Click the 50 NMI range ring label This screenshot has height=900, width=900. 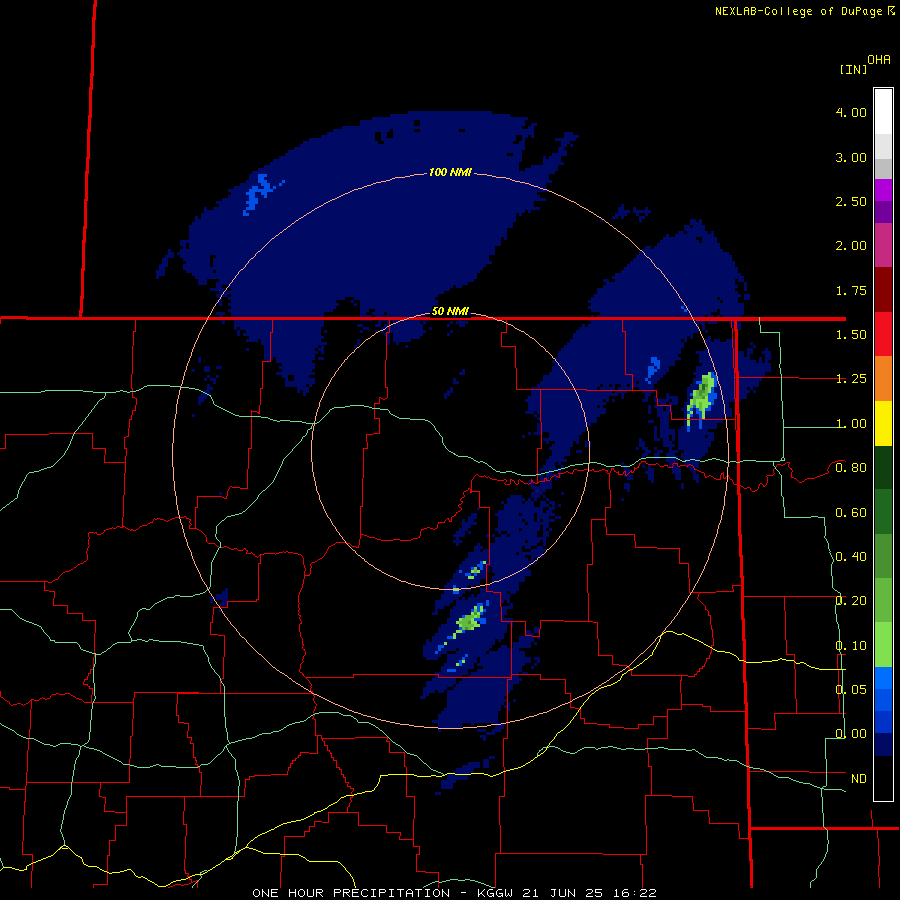[x=450, y=312]
